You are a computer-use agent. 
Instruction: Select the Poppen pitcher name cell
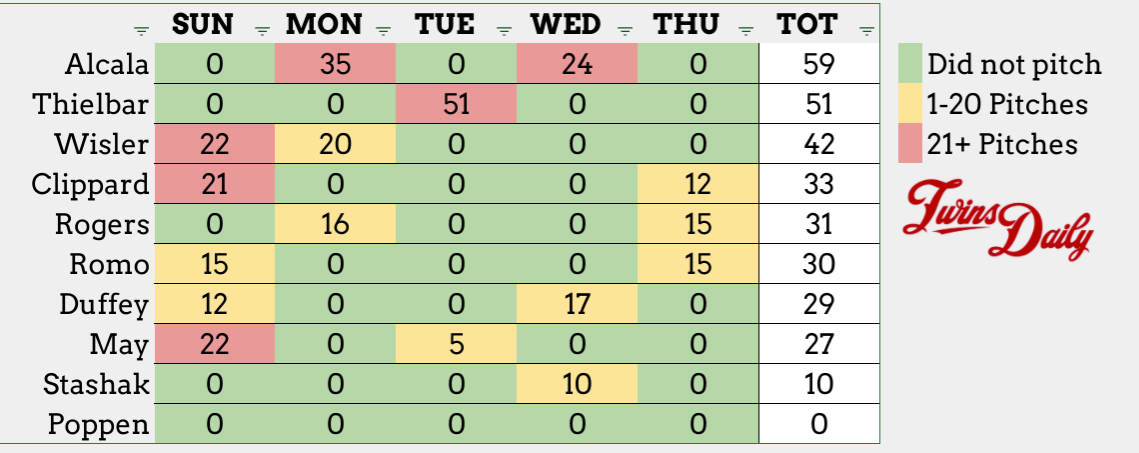(x=99, y=424)
